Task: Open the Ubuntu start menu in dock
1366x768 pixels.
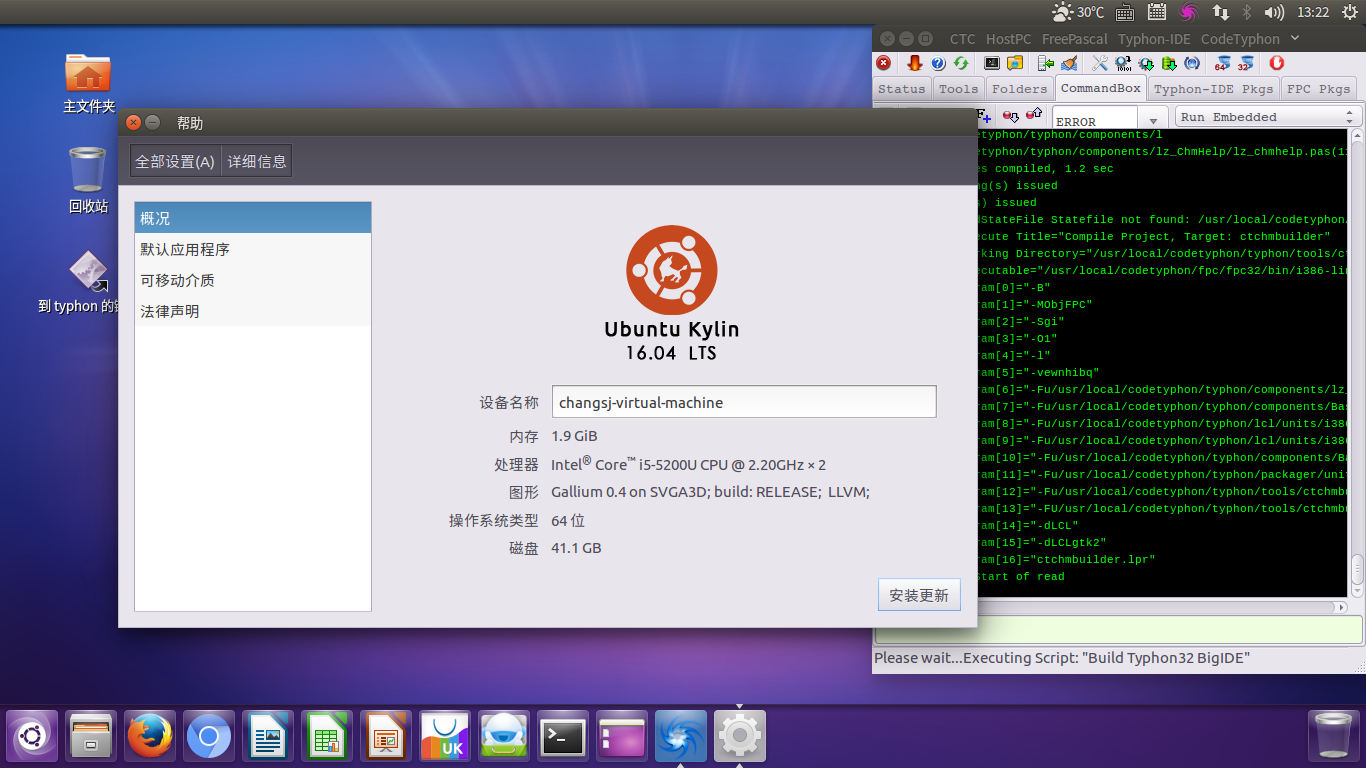Action: point(31,737)
